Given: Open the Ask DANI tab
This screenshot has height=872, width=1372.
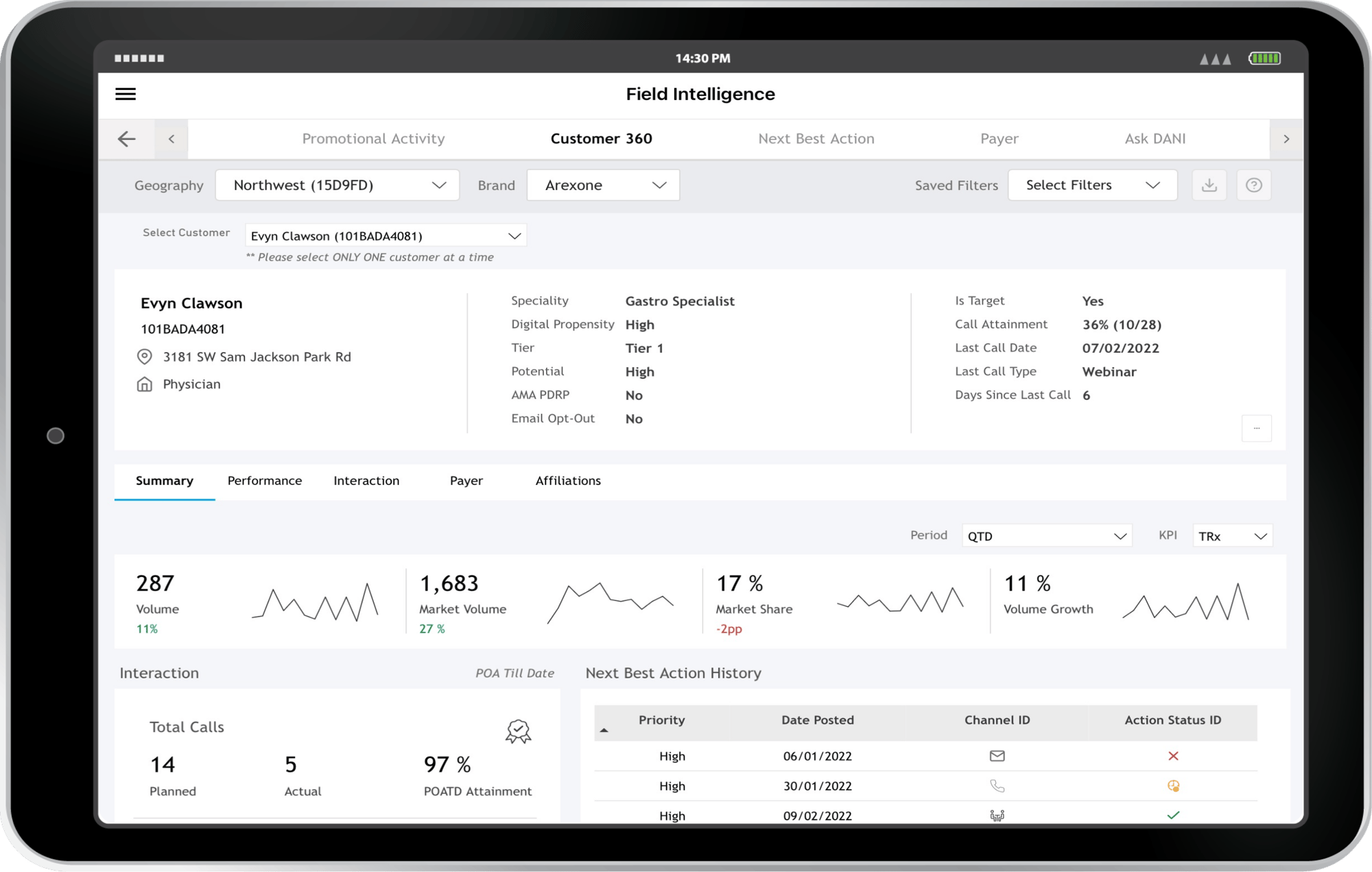Looking at the screenshot, I should (x=1155, y=139).
